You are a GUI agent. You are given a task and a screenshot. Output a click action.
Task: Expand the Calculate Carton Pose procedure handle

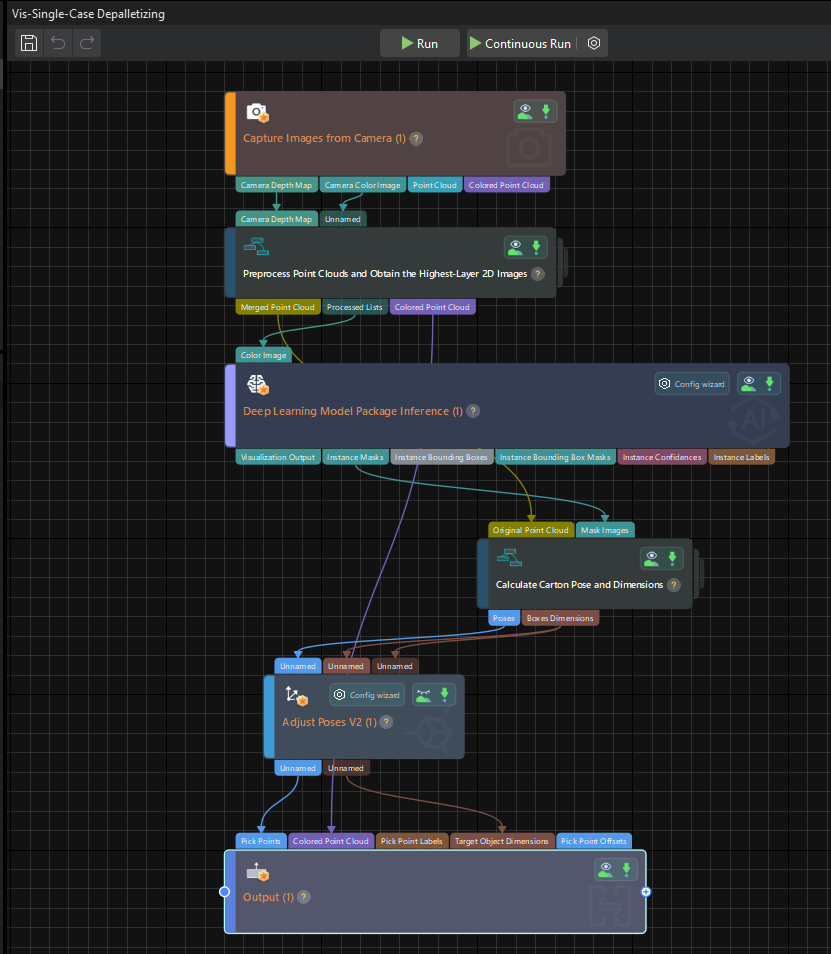pos(698,573)
